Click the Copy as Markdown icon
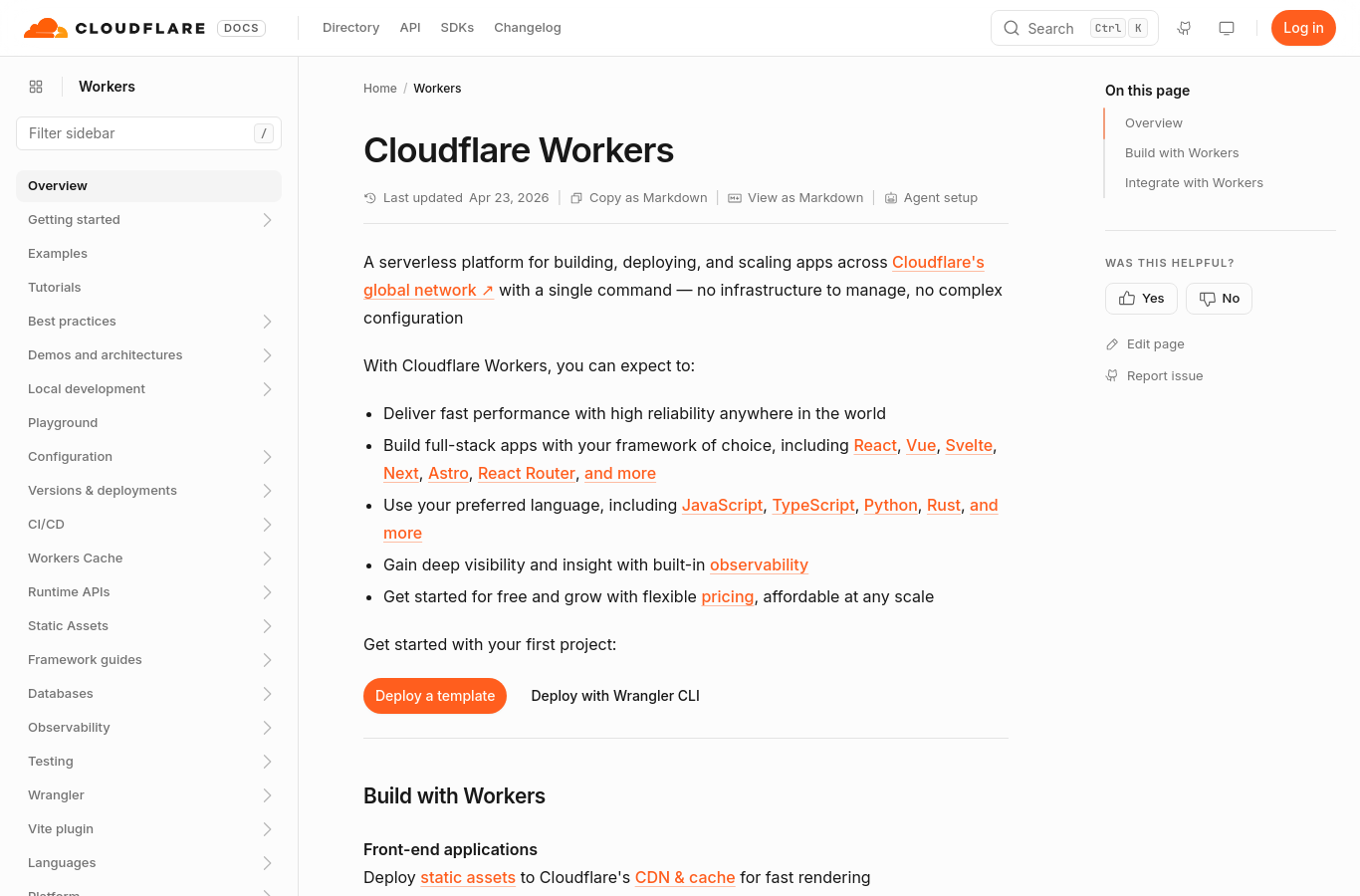Screen dimensions: 1360x896 (576, 198)
